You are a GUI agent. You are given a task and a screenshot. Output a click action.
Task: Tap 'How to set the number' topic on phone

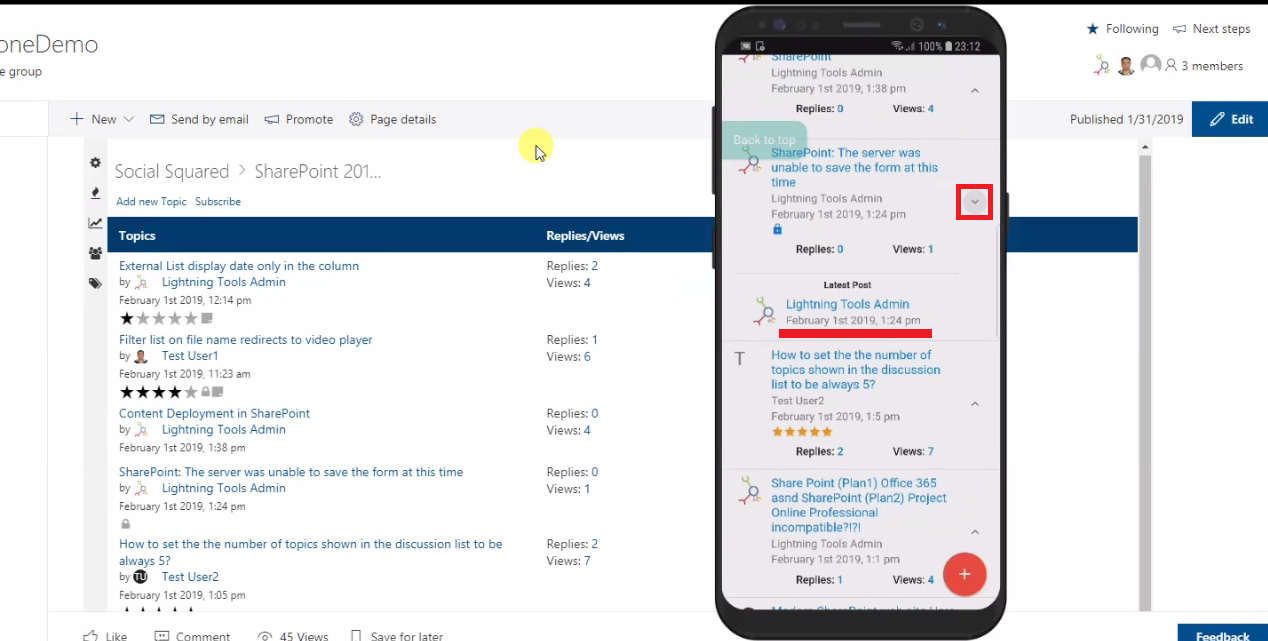tap(856, 370)
